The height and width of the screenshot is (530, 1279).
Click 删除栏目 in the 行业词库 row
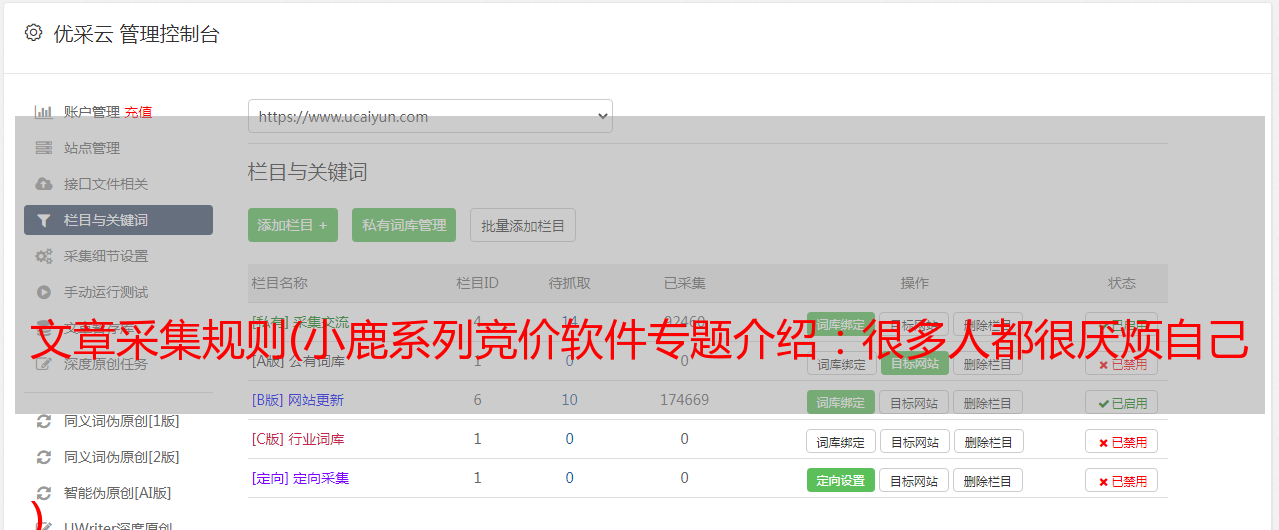[988, 441]
